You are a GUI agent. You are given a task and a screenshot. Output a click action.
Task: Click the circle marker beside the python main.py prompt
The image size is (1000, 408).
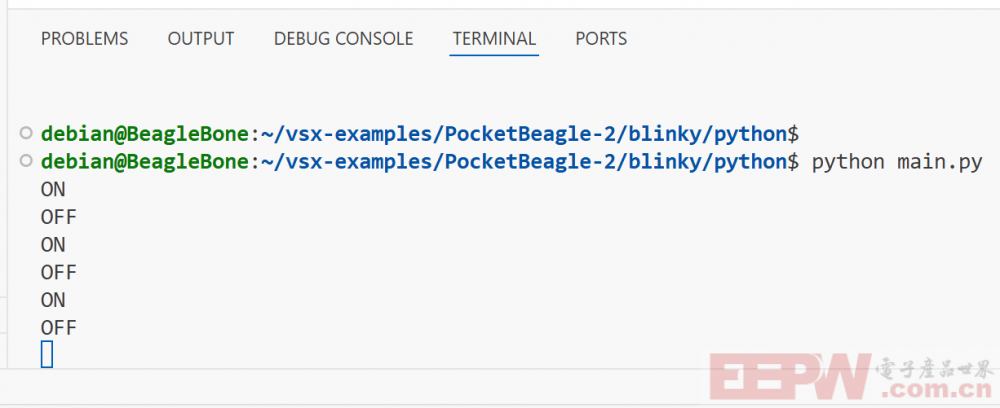coord(26,161)
